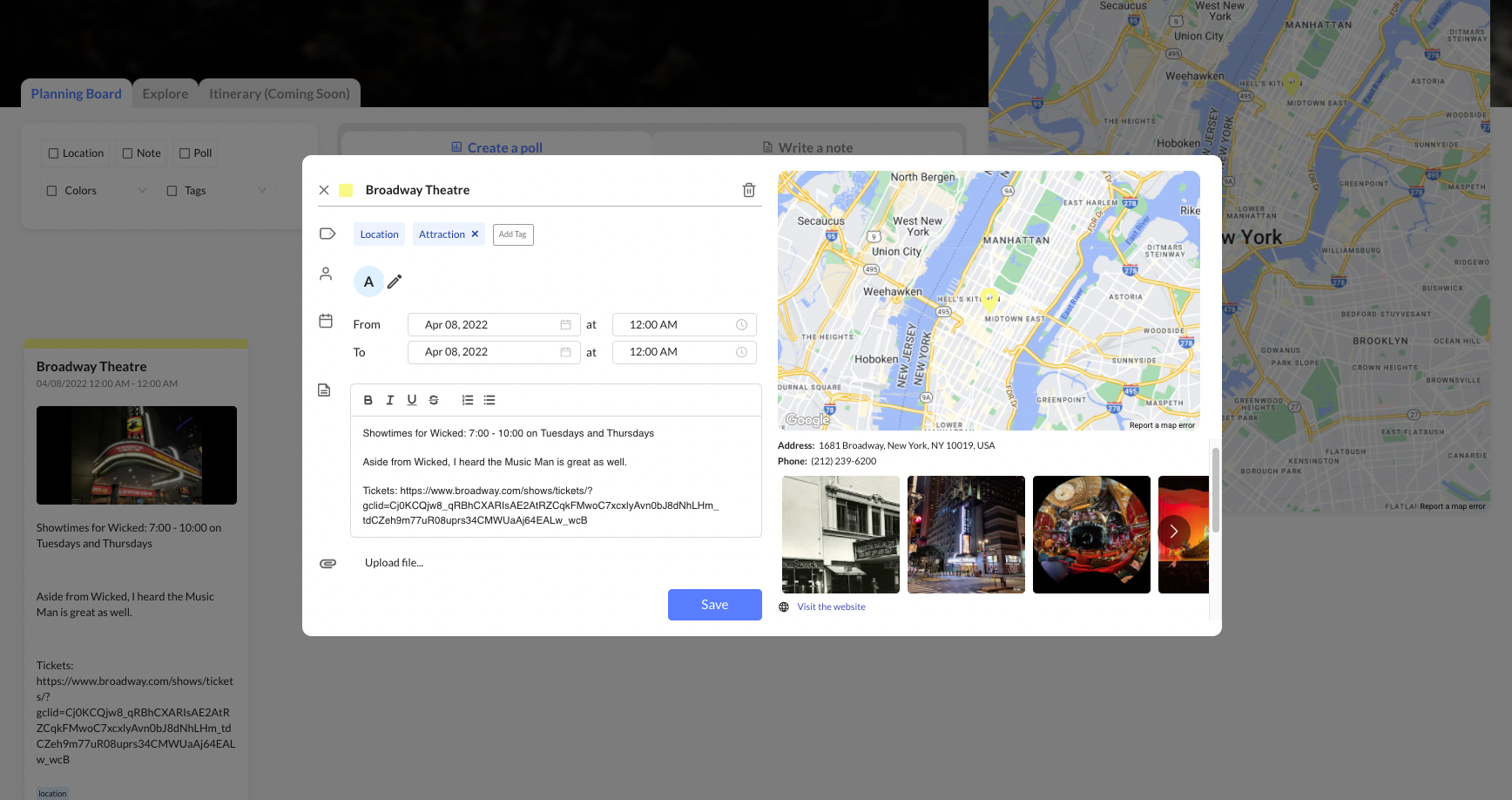The image size is (1512, 800).
Task: Check the Location filter checkbox
Action: (x=54, y=153)
